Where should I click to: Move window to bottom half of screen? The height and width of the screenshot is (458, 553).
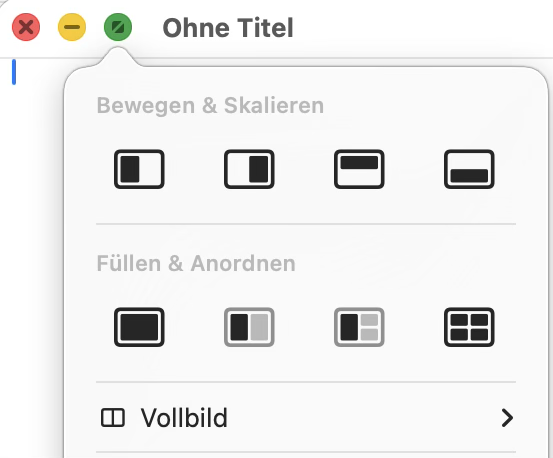coord(469,169)
